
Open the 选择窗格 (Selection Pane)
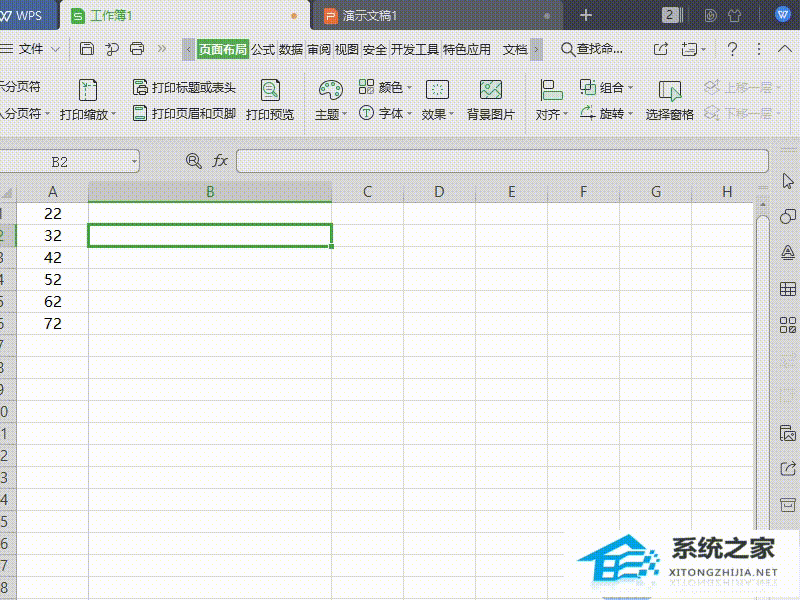coord(668,100)
